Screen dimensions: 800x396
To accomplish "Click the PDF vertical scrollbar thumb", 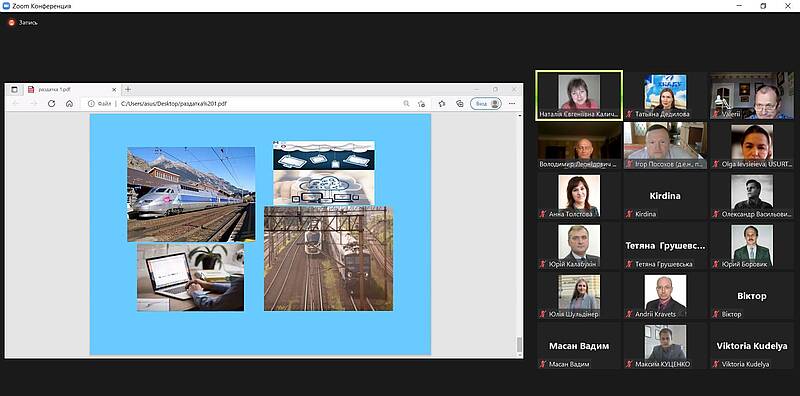I will pos(519,345).
